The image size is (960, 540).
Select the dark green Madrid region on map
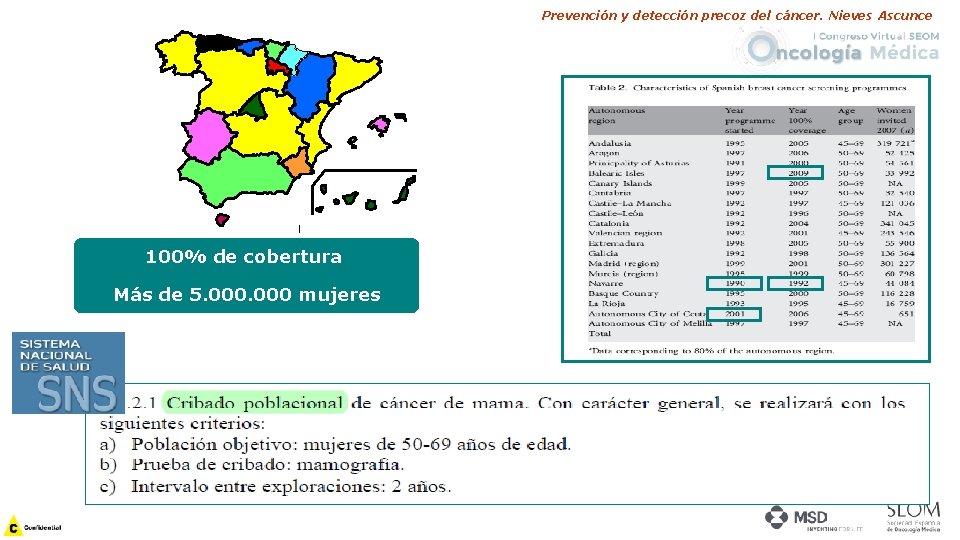click(255, 106)
